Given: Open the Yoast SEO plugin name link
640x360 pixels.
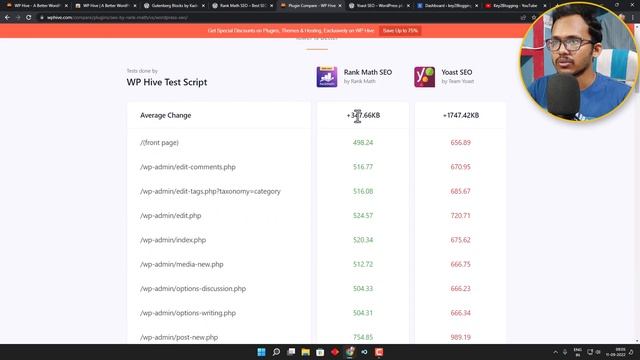Looking at the screenshot, I should pyautogui.click(x=457, y=72).
